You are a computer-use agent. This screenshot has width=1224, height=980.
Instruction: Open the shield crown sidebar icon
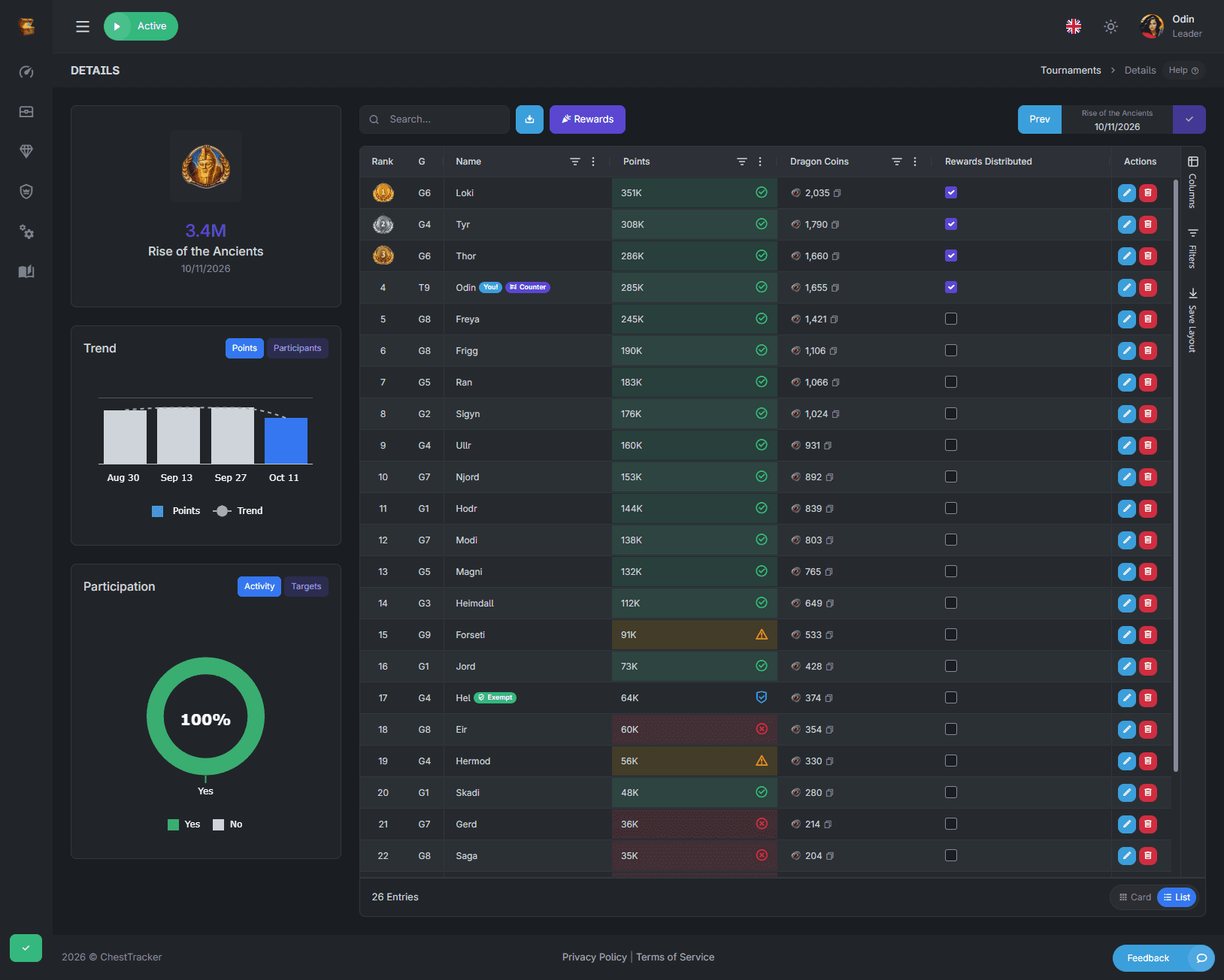click(x=26, y=192)
